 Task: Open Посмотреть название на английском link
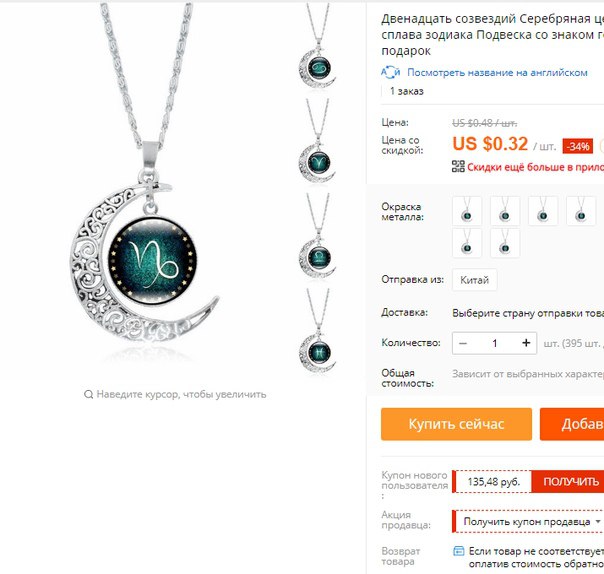tap(497, 73)
